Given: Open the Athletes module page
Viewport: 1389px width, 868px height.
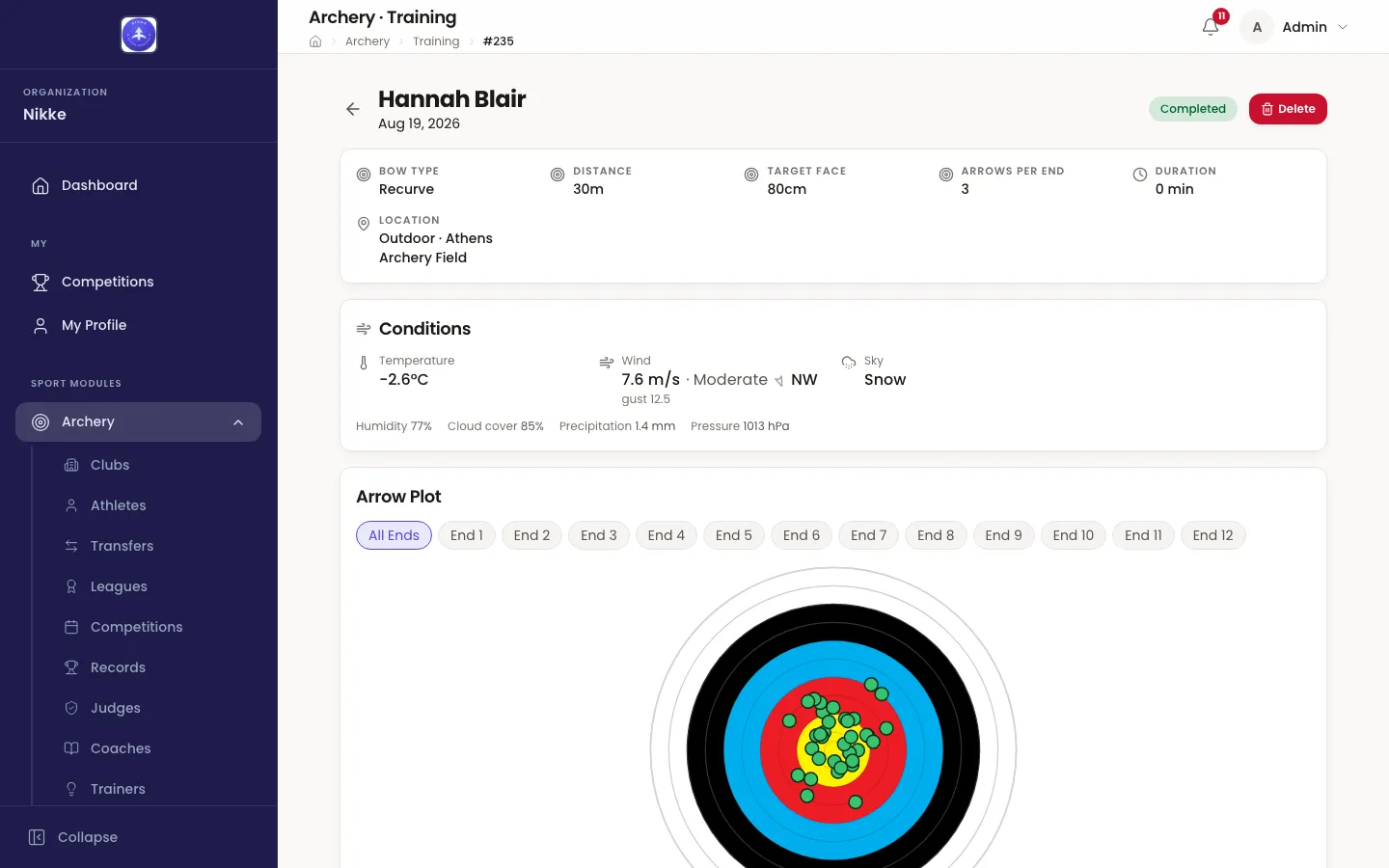Looking at the screenshot, I should [154, 505].
